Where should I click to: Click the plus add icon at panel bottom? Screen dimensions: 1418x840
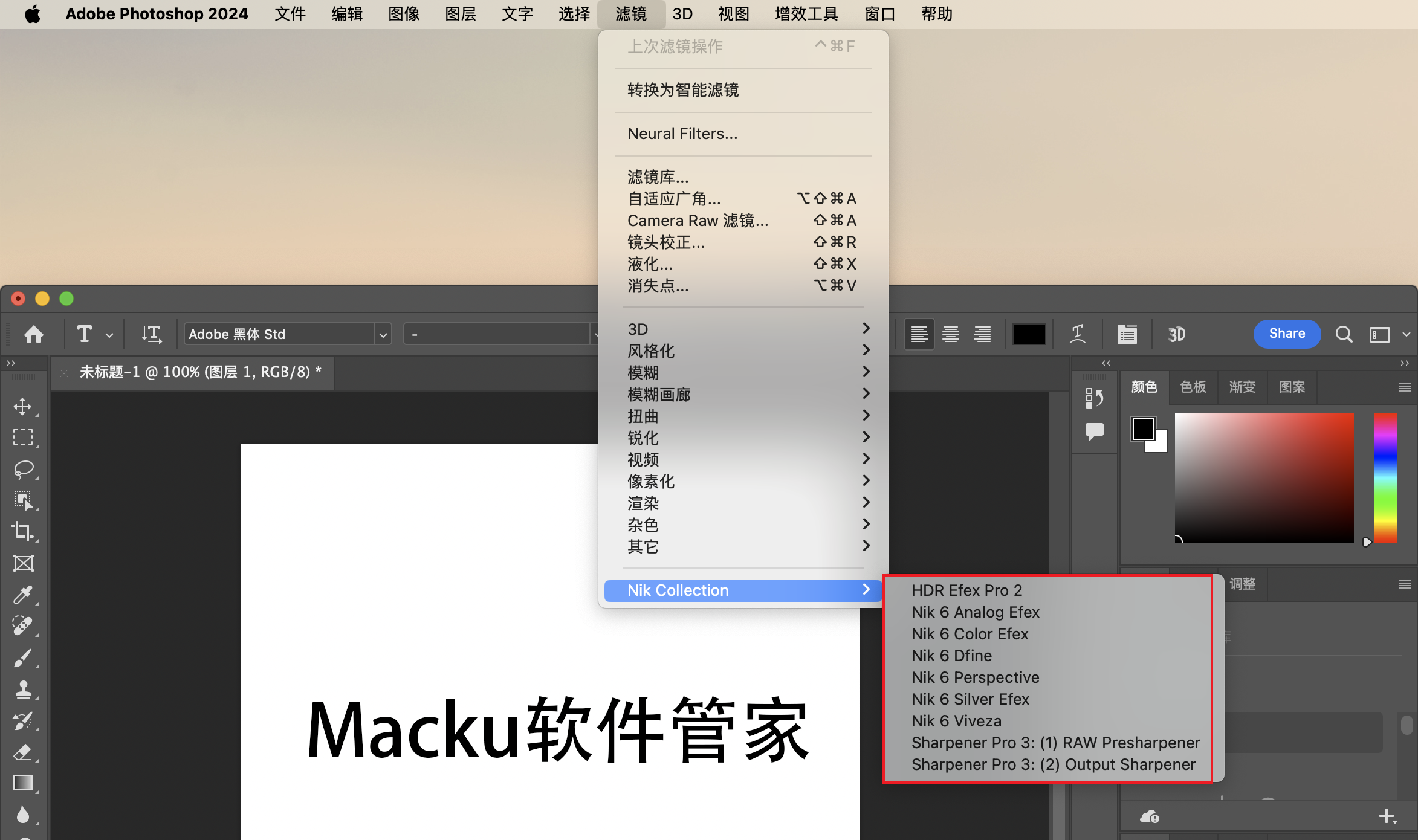pyautogui.click(x=1388, y=816)
